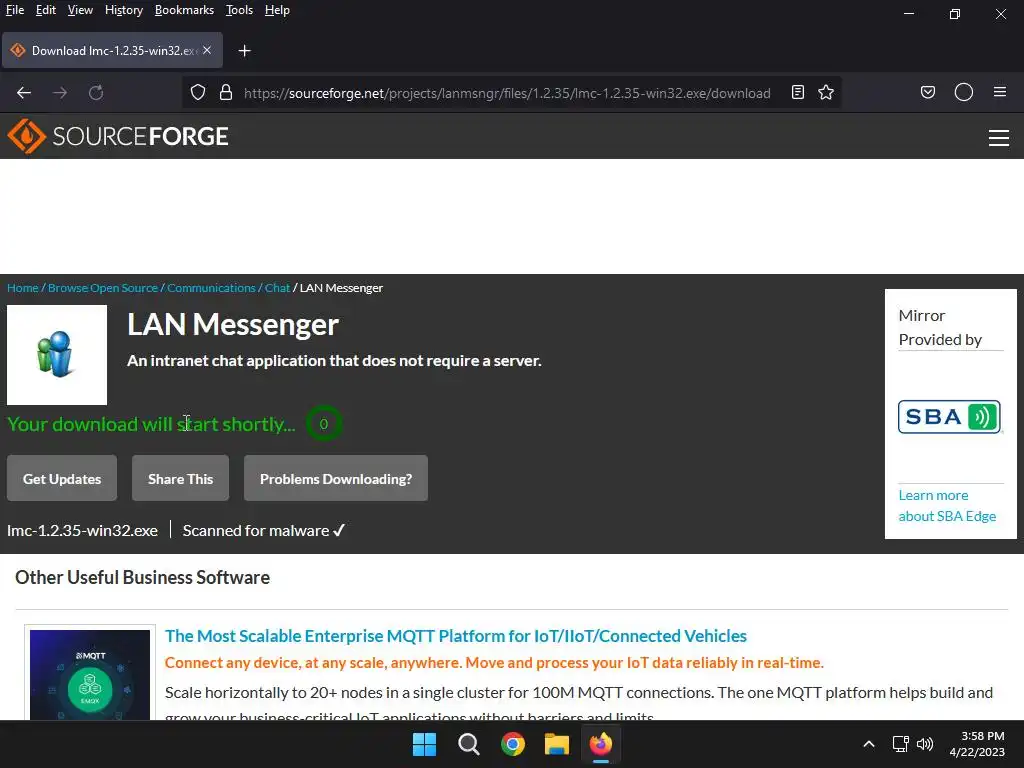Viewport: 1024px width, 768px height.
Task: Click Learn more about SBA Edge link
Action: [x=947, y=505]
